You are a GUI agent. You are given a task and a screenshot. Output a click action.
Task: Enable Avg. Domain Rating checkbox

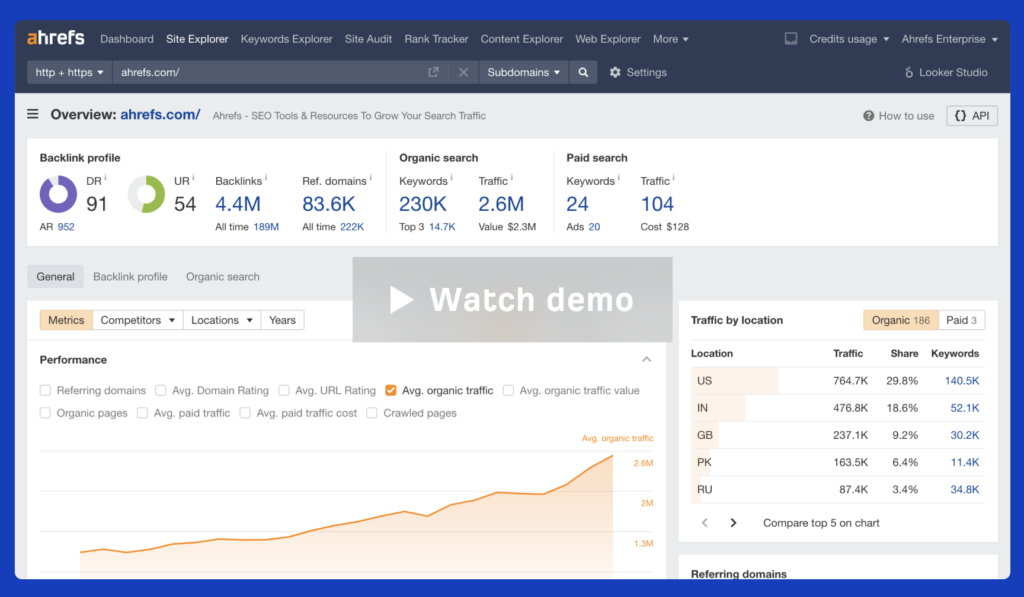click(x=161, y=391)
